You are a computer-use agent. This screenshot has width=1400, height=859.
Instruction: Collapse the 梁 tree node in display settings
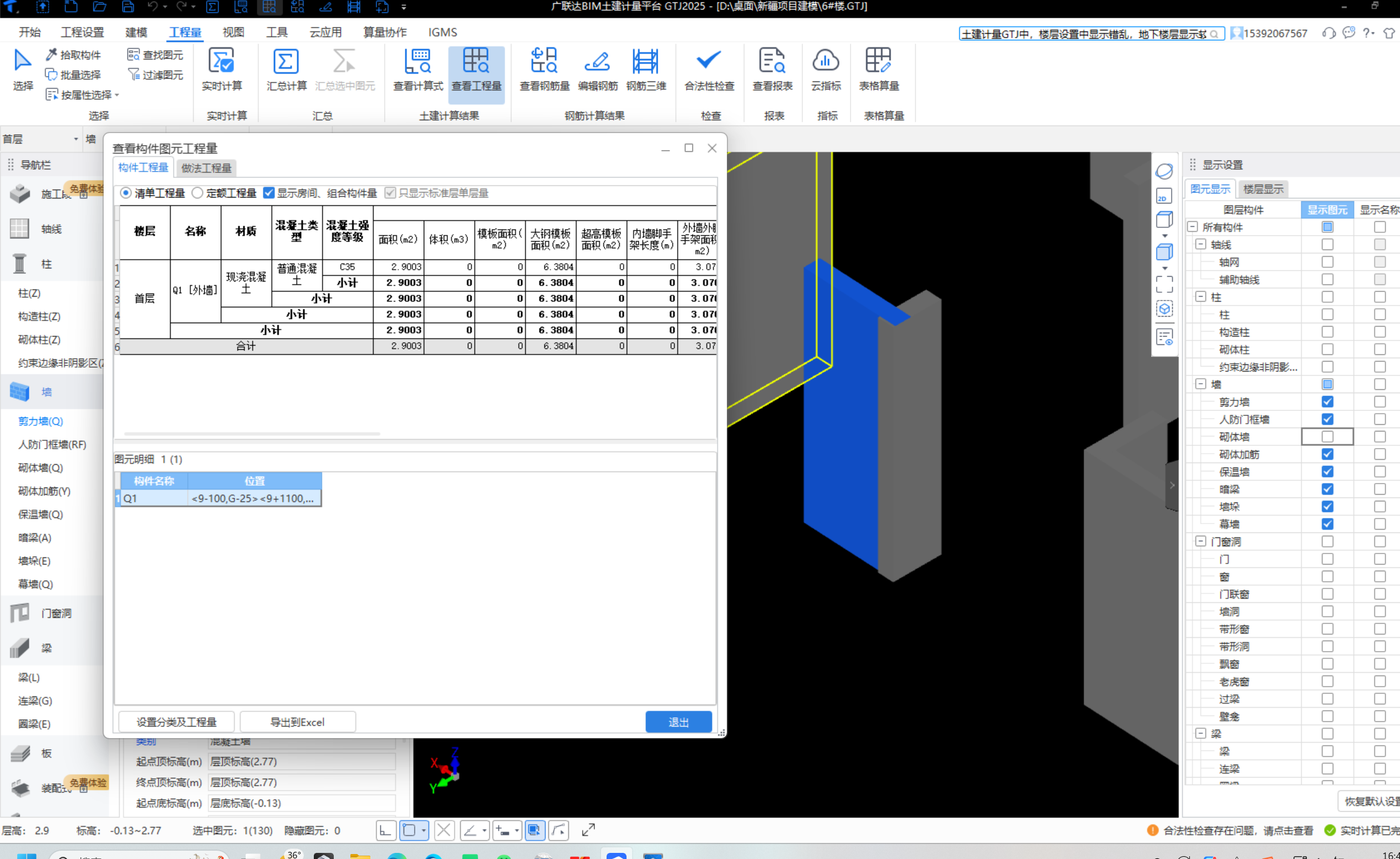[x=1200, y=734]
